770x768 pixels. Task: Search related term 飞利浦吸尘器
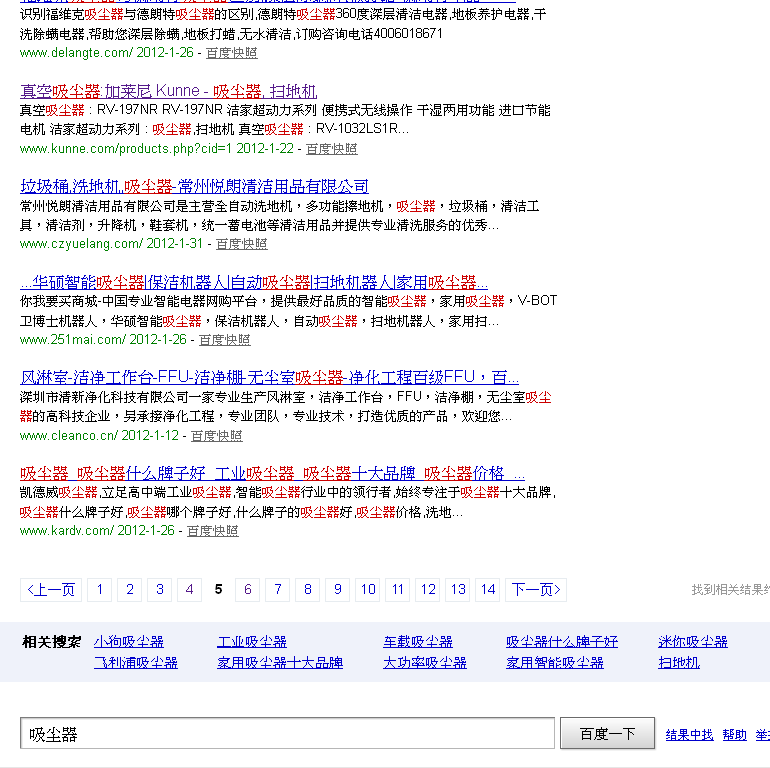(136, 663)
